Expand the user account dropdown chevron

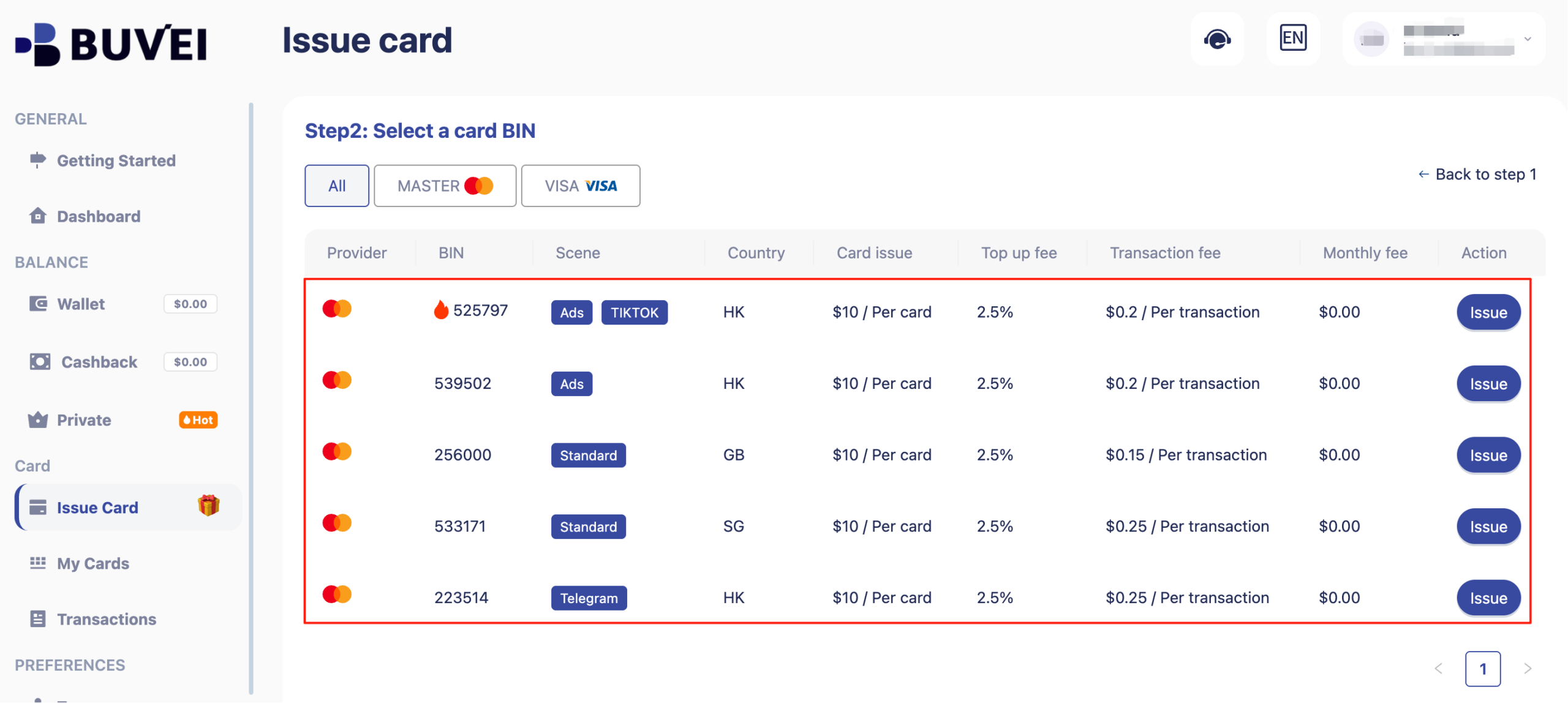pyautogui.click(x=1528, y=39)
